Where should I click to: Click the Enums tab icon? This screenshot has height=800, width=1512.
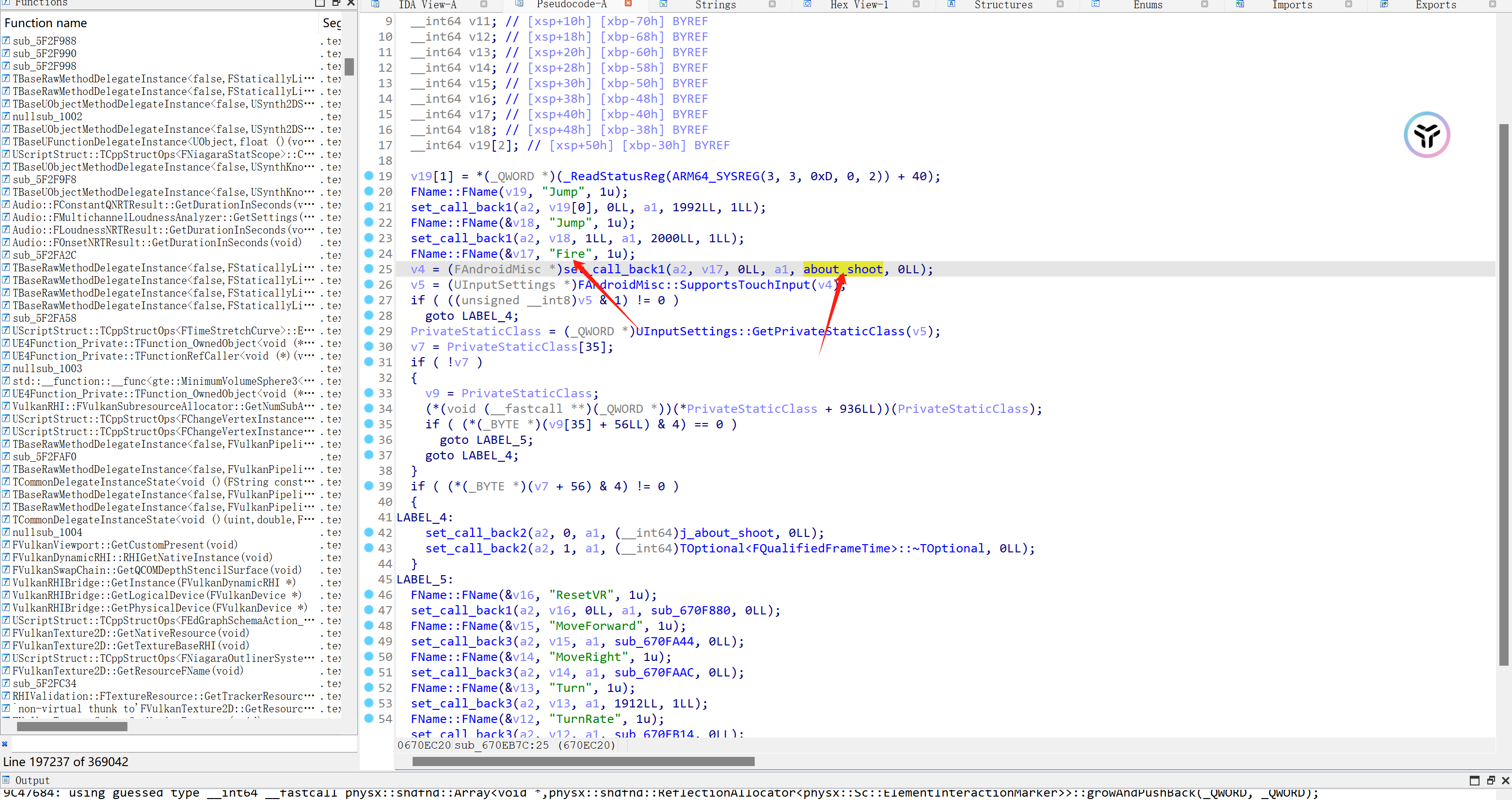pos(1095,4)
